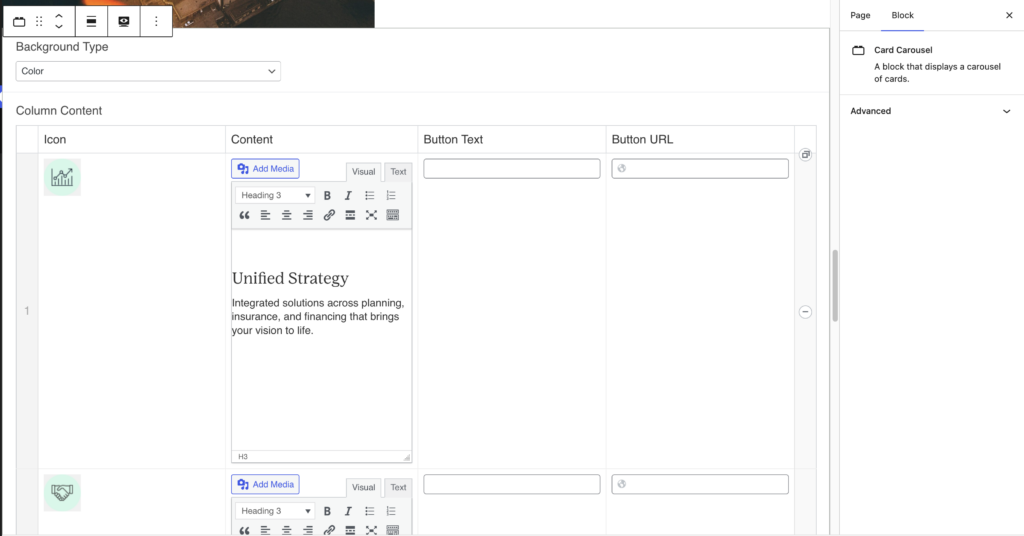Insert a link in the first row's editor
The image size is (1024, 536).
tap(329, 215)
